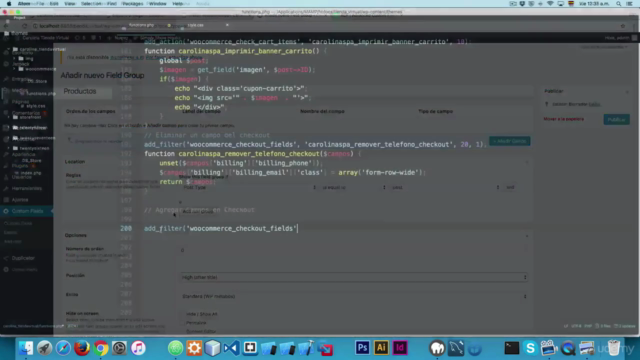The image size is (640, 360).
Task: Open Visual Studio Code in dock
Action: (x=231, y=348)
